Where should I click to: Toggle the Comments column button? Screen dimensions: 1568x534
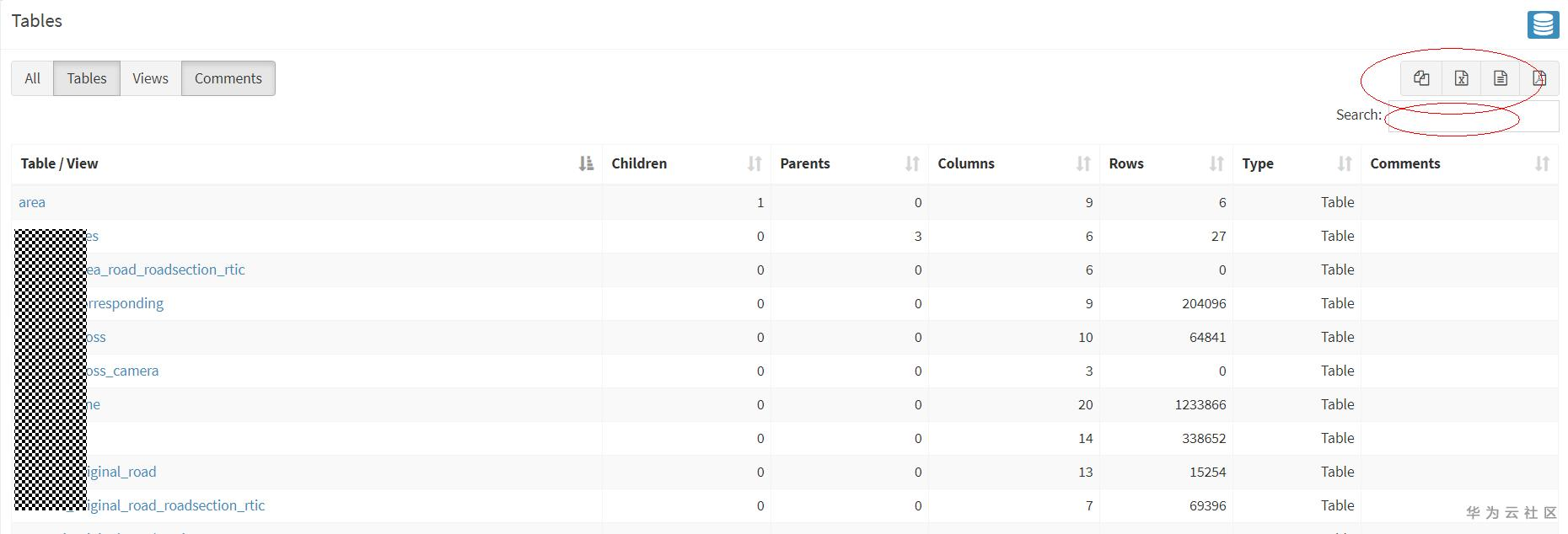tap(228, 78)
